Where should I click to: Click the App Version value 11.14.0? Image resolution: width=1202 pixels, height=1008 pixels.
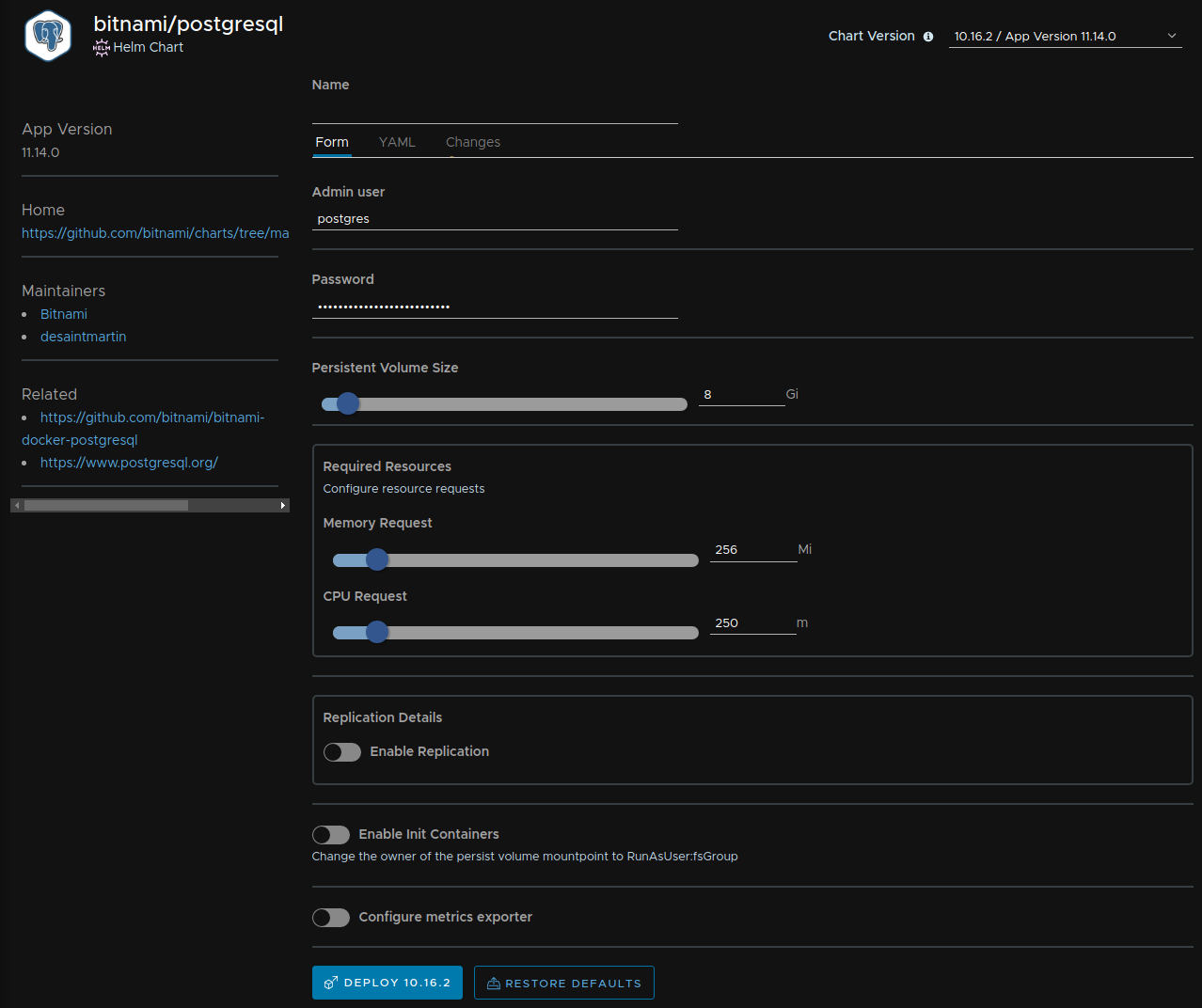(40, 152)
